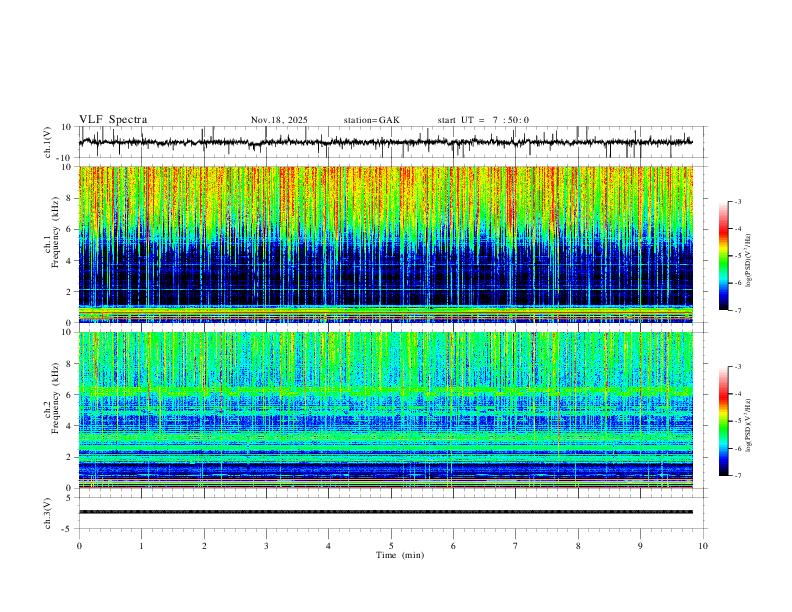Click the upper PSD color scale bar
Image resolution: width=792 pixels, height=612 pixels.
(x=723, y=256)
